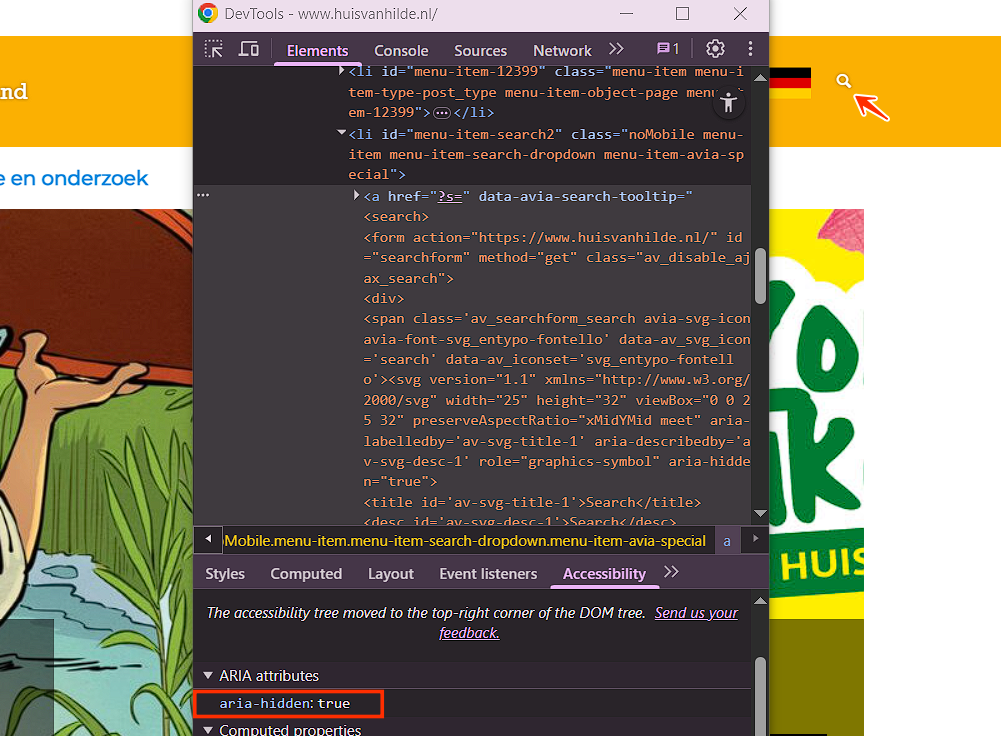
Task: Collapse the menu-item-search2 li node
Action: tap(342, 133)
